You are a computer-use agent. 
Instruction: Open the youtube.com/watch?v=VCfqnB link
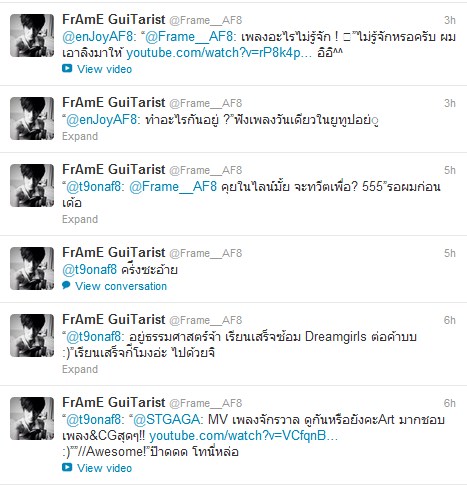[244, 436]
